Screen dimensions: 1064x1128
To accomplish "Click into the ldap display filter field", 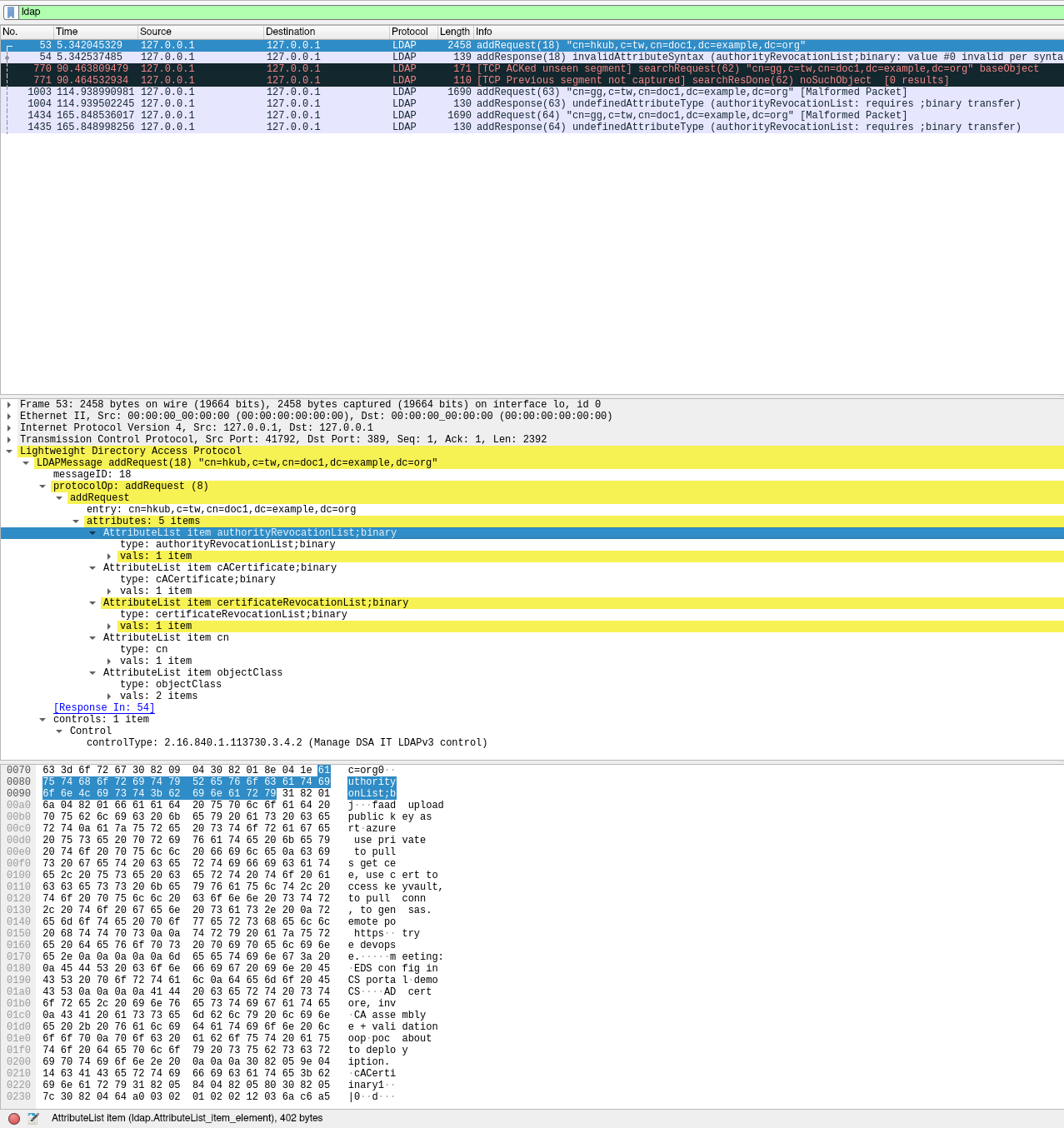I will pos(533,12).
